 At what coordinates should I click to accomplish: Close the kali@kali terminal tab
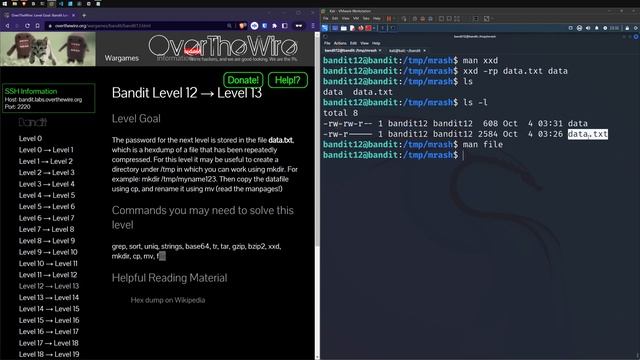point(424,51)
